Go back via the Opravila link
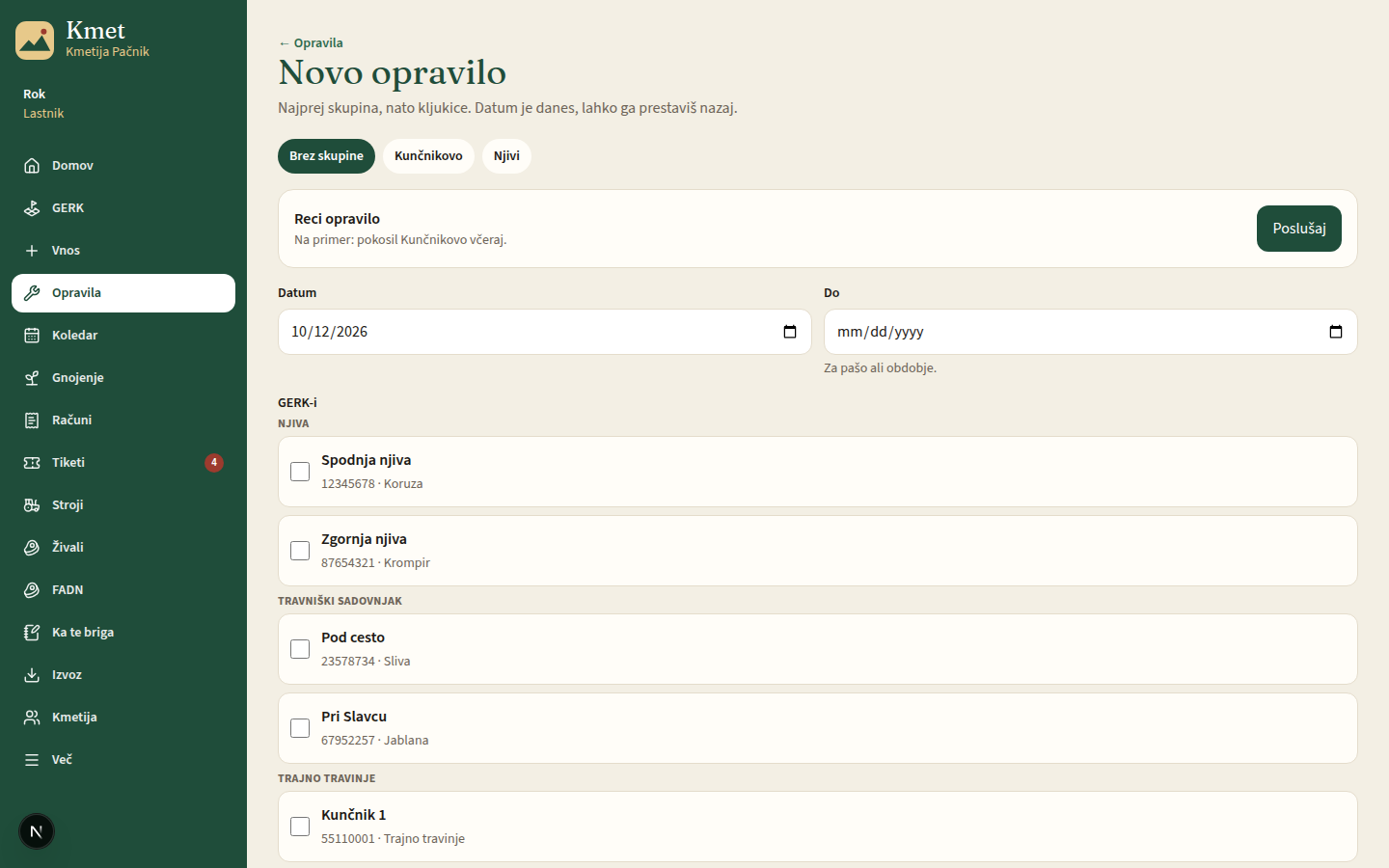 coord(311,43)
